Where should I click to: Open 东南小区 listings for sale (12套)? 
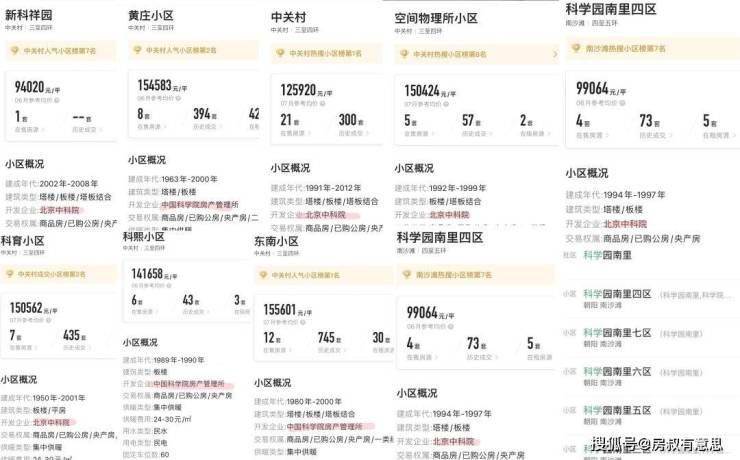277,343
